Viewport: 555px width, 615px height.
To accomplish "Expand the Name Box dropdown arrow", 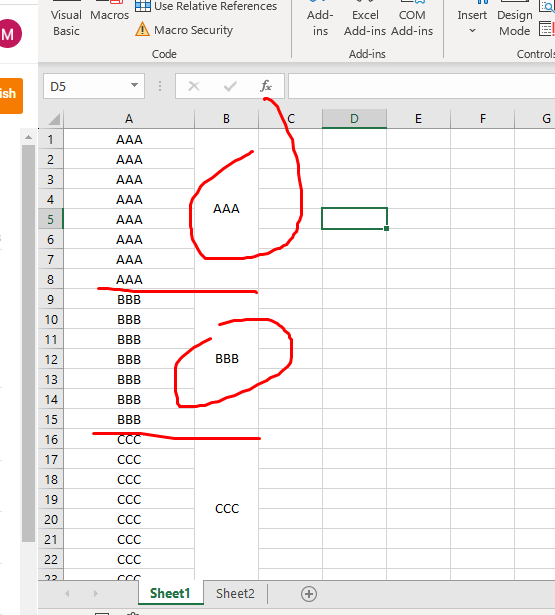I will (135, 86).
